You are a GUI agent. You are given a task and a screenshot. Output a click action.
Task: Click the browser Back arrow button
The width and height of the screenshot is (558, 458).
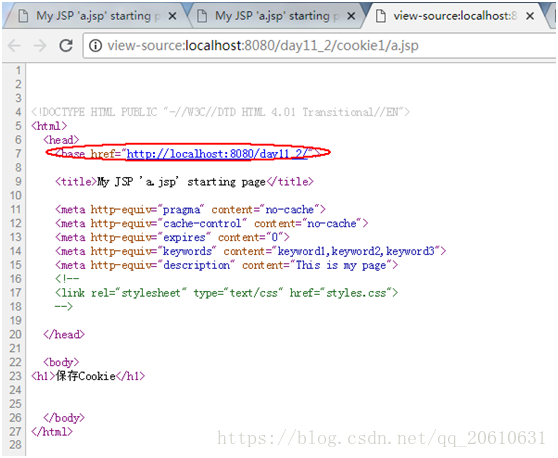[14, 46]
